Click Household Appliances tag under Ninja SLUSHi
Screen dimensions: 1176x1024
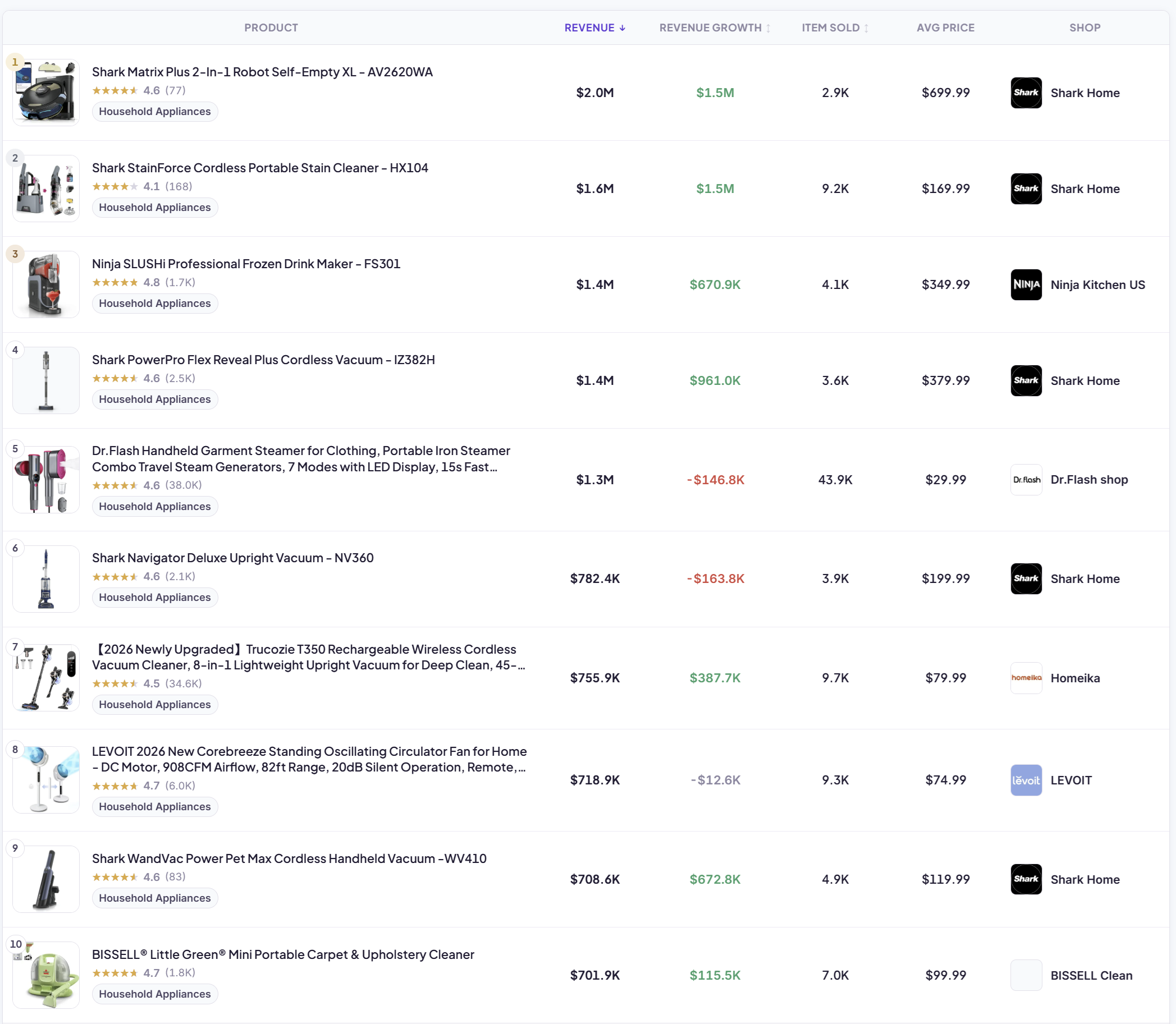pos(155,304)
